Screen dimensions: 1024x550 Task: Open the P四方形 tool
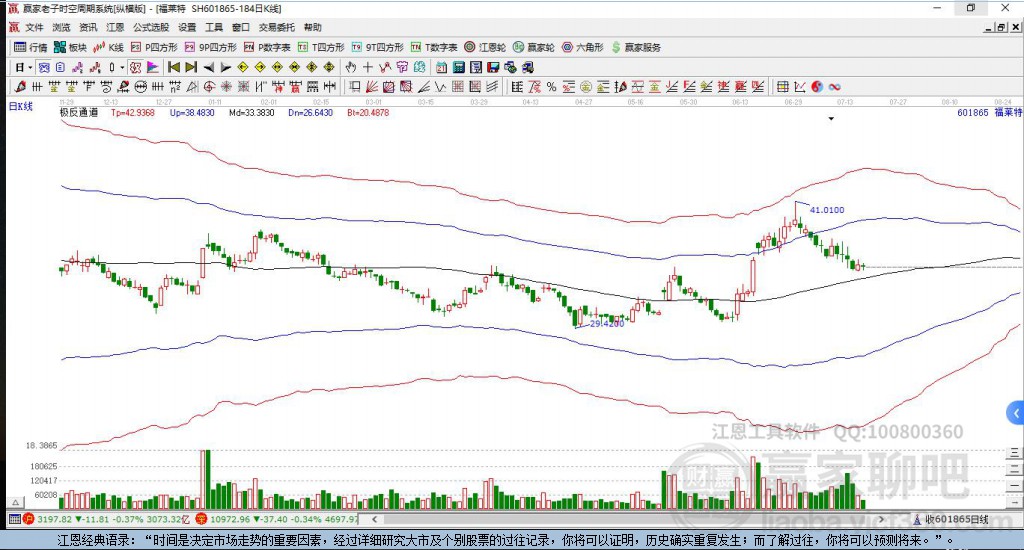tap(154, 47)
